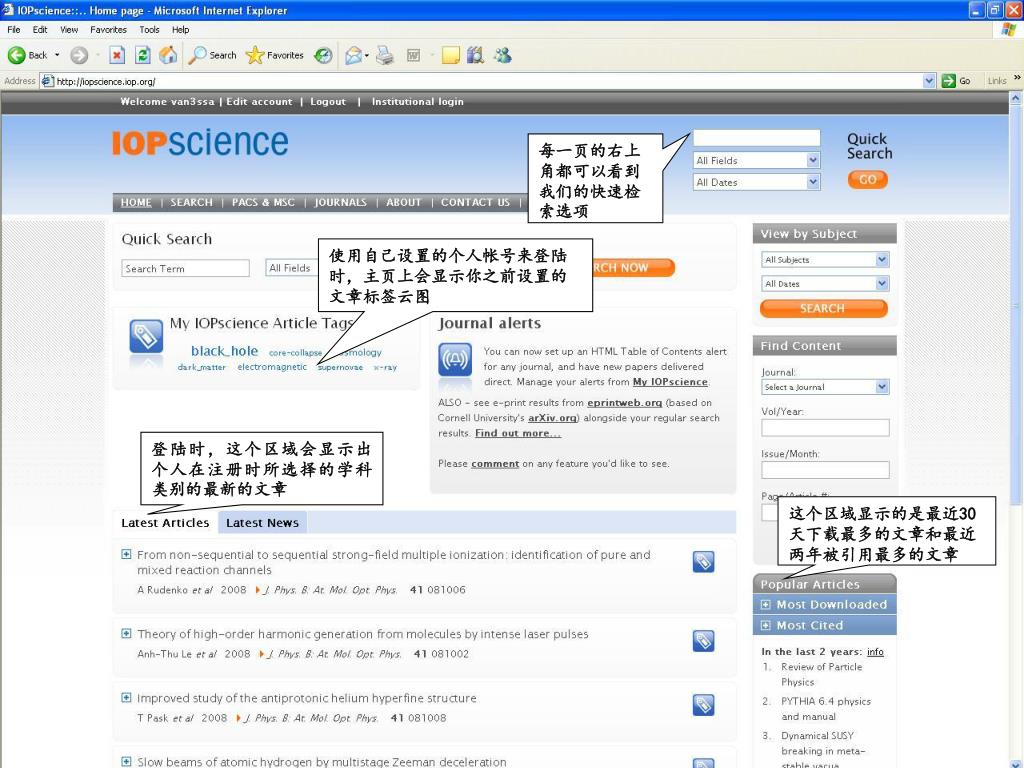Expand the Slow beams of atomic hydrogen article
The height and width of the screenshot is (768, 1024).
coord(126,761)
